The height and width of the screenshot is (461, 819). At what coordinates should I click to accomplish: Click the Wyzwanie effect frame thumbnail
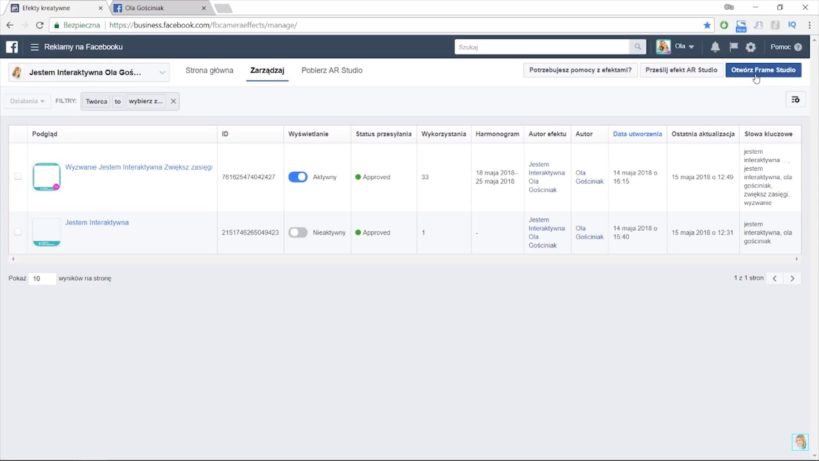click(x=46, y=176)
